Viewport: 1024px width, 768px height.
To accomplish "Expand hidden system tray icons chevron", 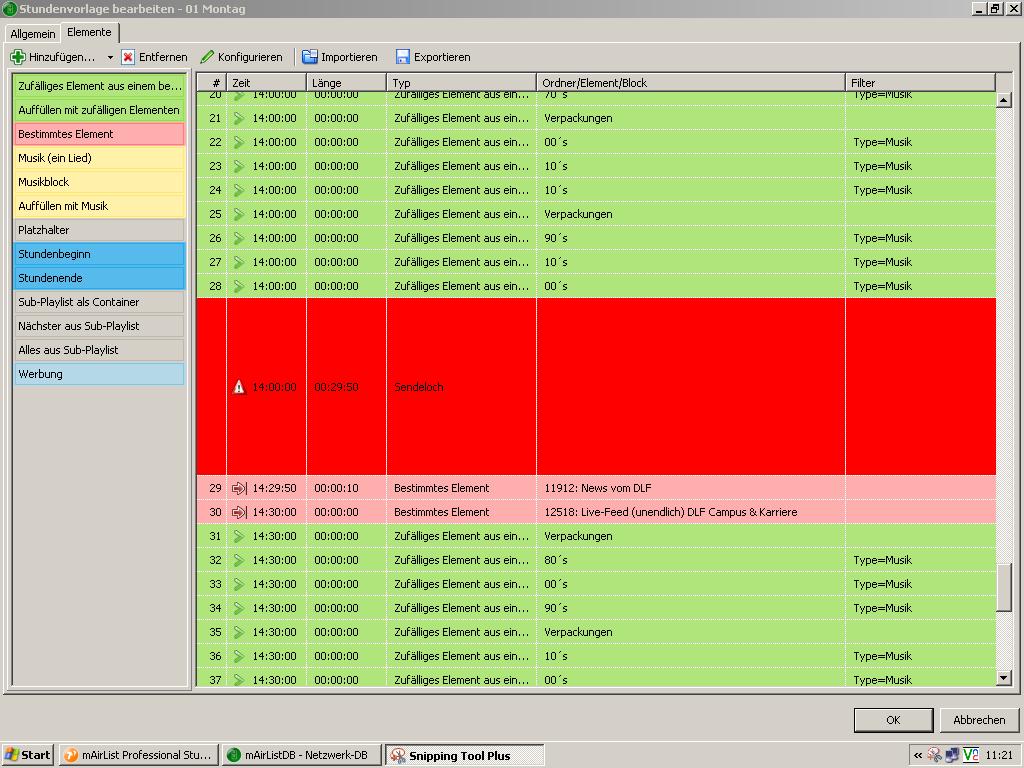I will pos(918,755).
